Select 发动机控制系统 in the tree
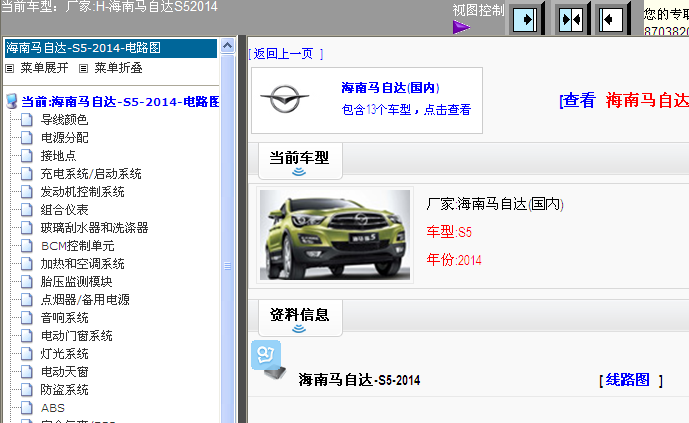Image resolution: width=689 pixels, height=423 pixels. pos(82,192)
